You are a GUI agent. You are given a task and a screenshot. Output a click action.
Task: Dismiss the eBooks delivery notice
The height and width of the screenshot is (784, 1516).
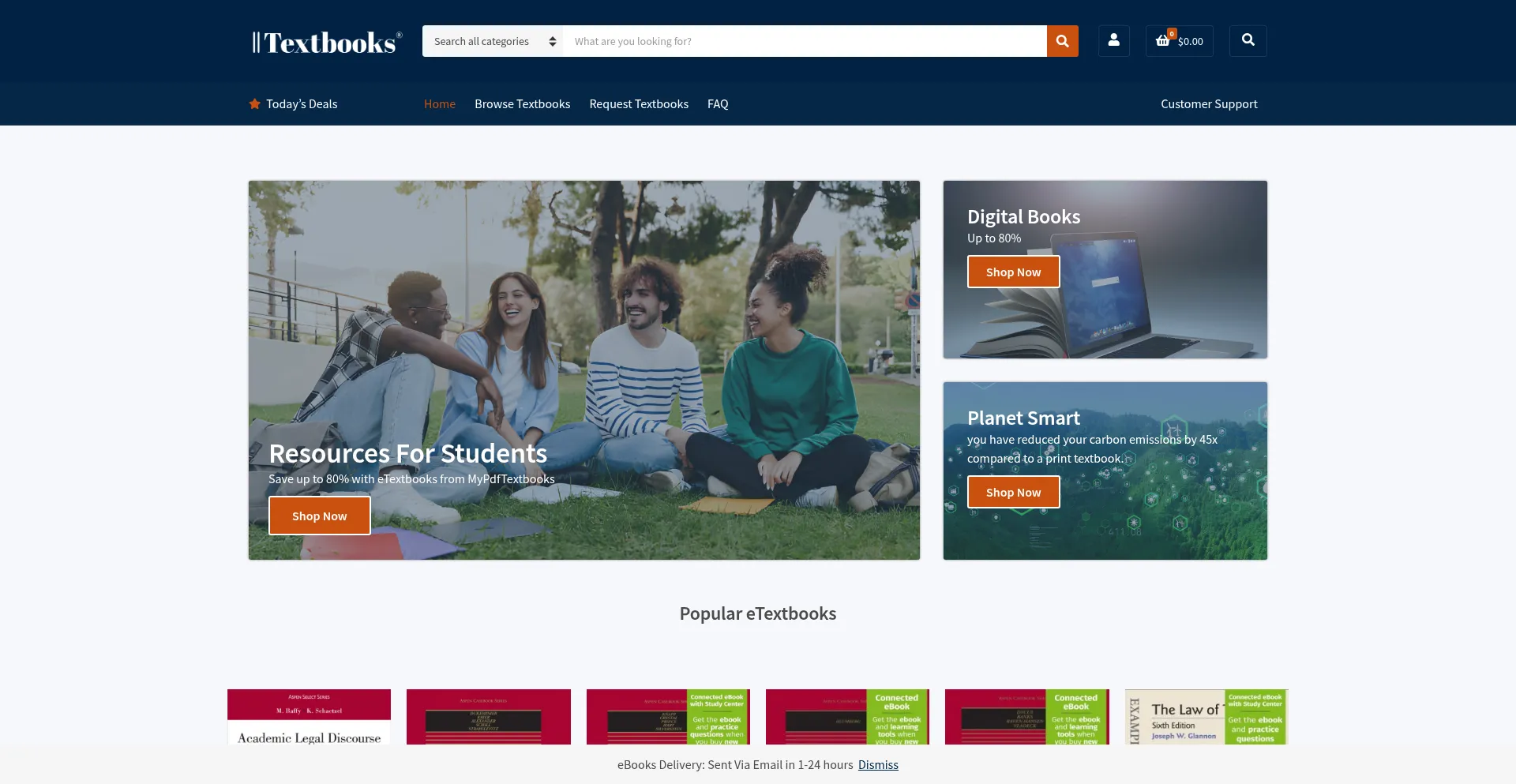click(878, 764)
